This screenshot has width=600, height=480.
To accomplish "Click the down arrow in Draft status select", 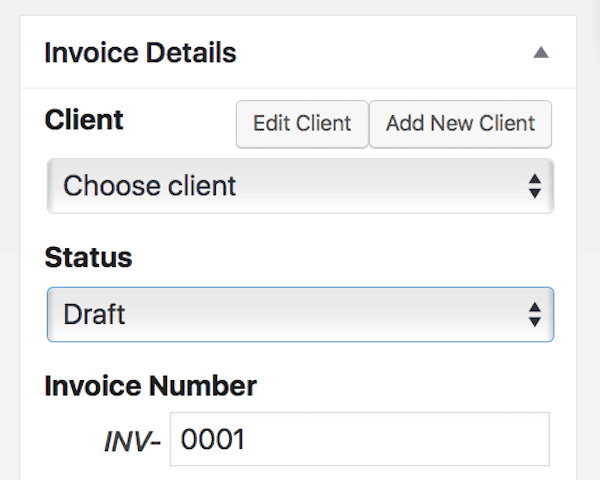I will 535,322.
